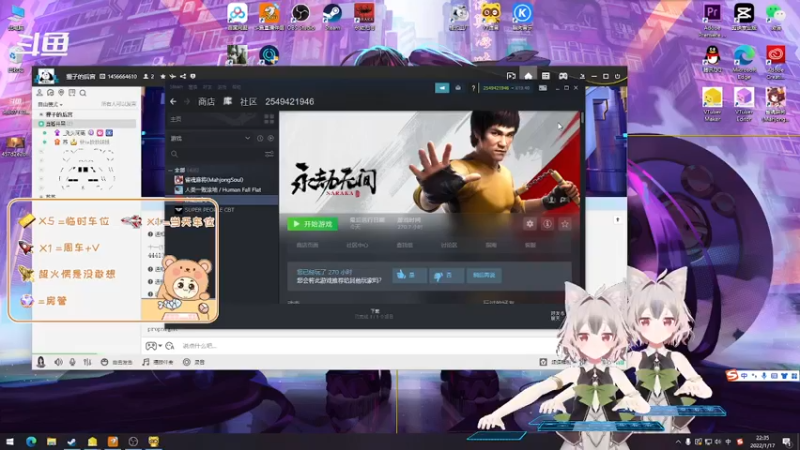800x450 pixels.
Task: Collapse the 全部 game category
Action: coord(171,170)
